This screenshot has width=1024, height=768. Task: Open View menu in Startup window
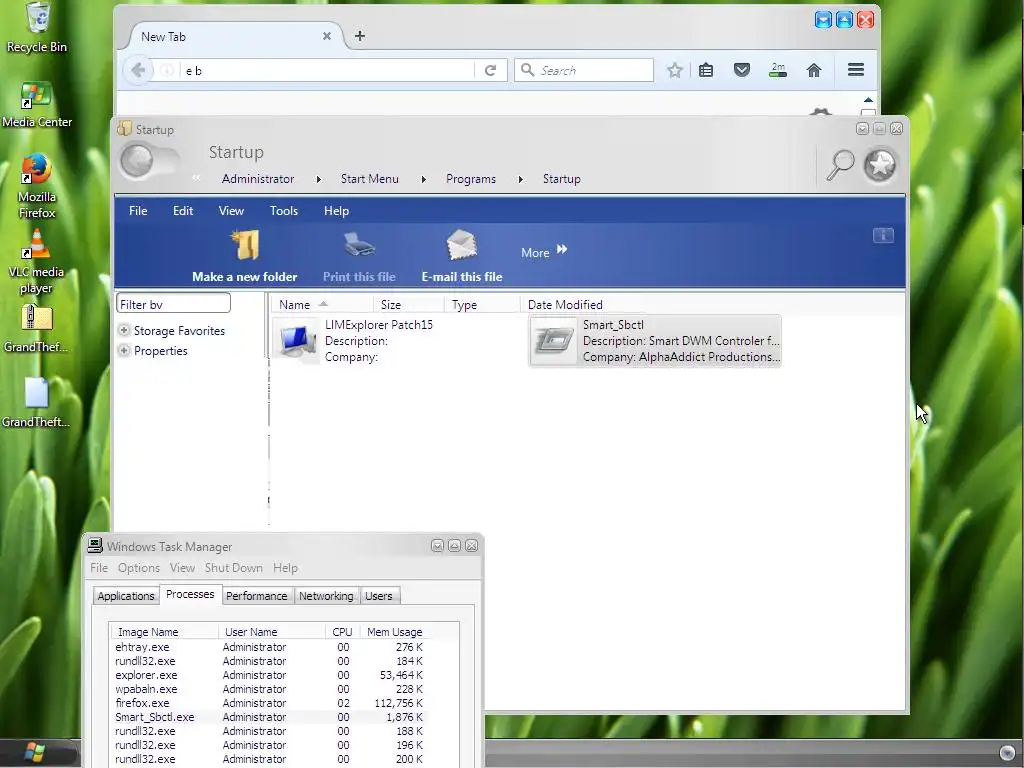[x=231, y=211]
